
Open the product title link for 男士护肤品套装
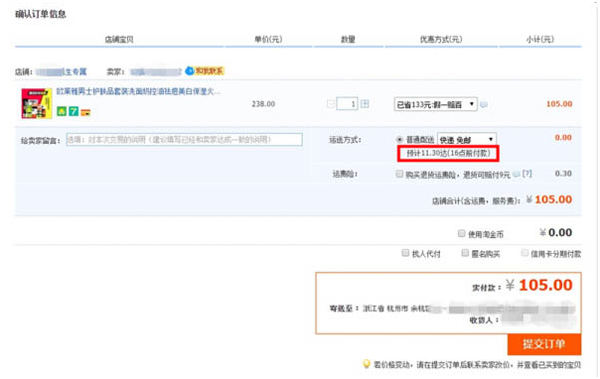[x=138, y=92]
